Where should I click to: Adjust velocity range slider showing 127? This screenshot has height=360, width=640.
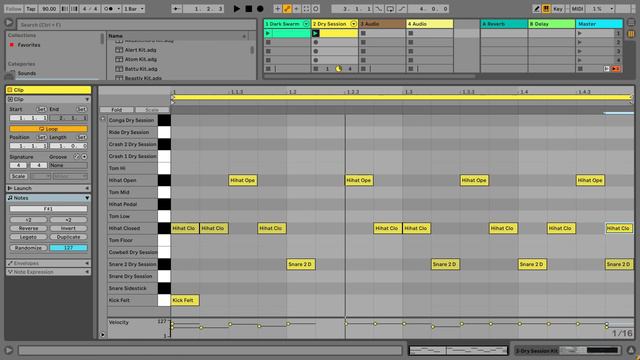(x=68, y=248)
